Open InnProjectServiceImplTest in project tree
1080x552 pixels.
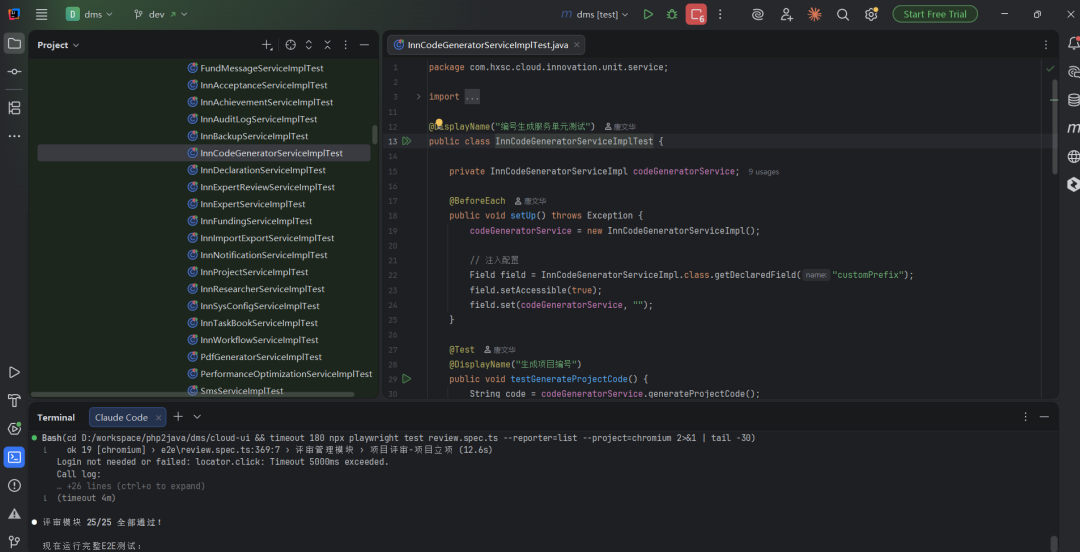coord(254,272)
